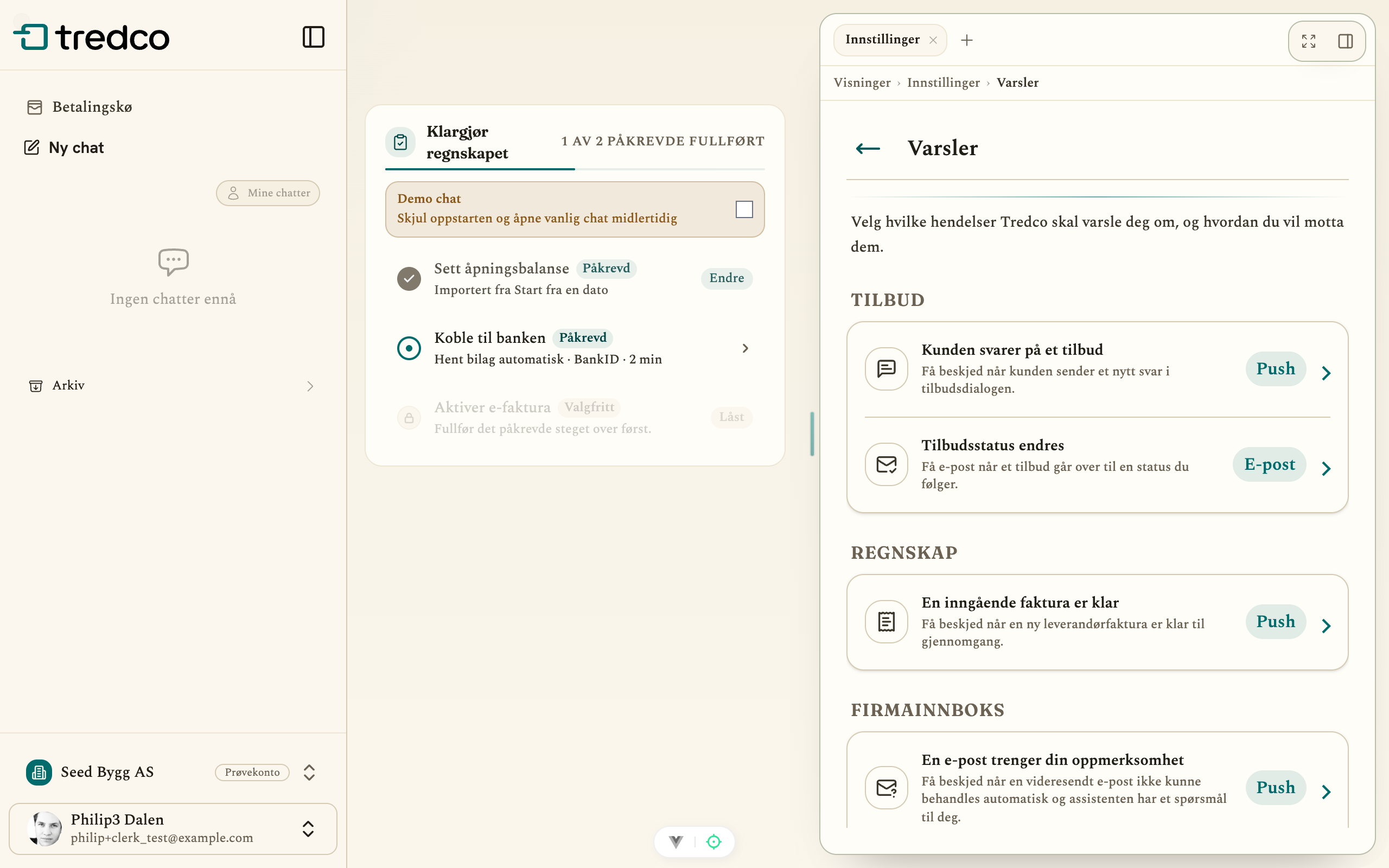Click the REGNSKAP section heading
The image size is (1389, 868).
(904, 553)
